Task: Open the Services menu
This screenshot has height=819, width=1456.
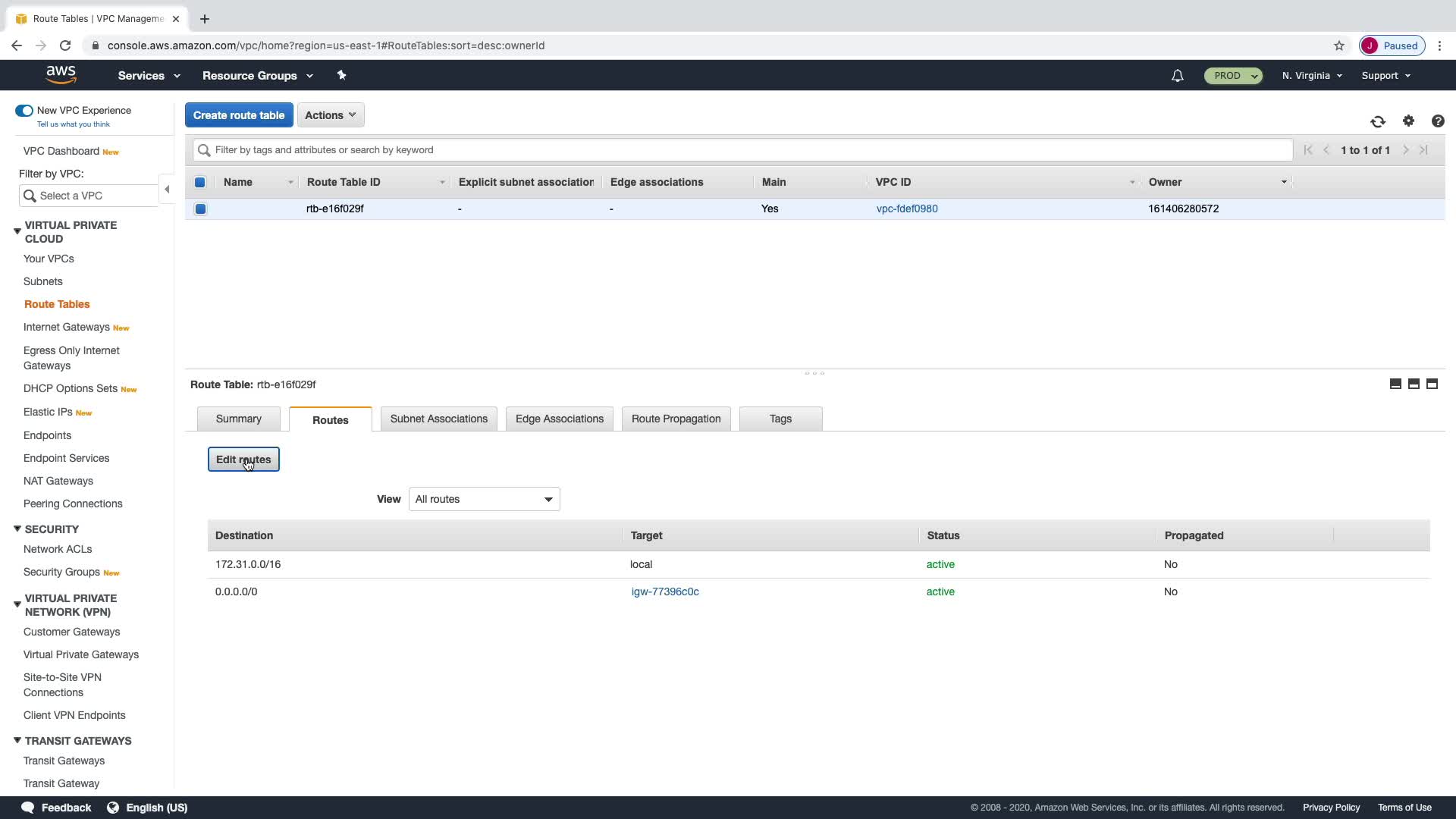Action: click(x=149, y=76)
